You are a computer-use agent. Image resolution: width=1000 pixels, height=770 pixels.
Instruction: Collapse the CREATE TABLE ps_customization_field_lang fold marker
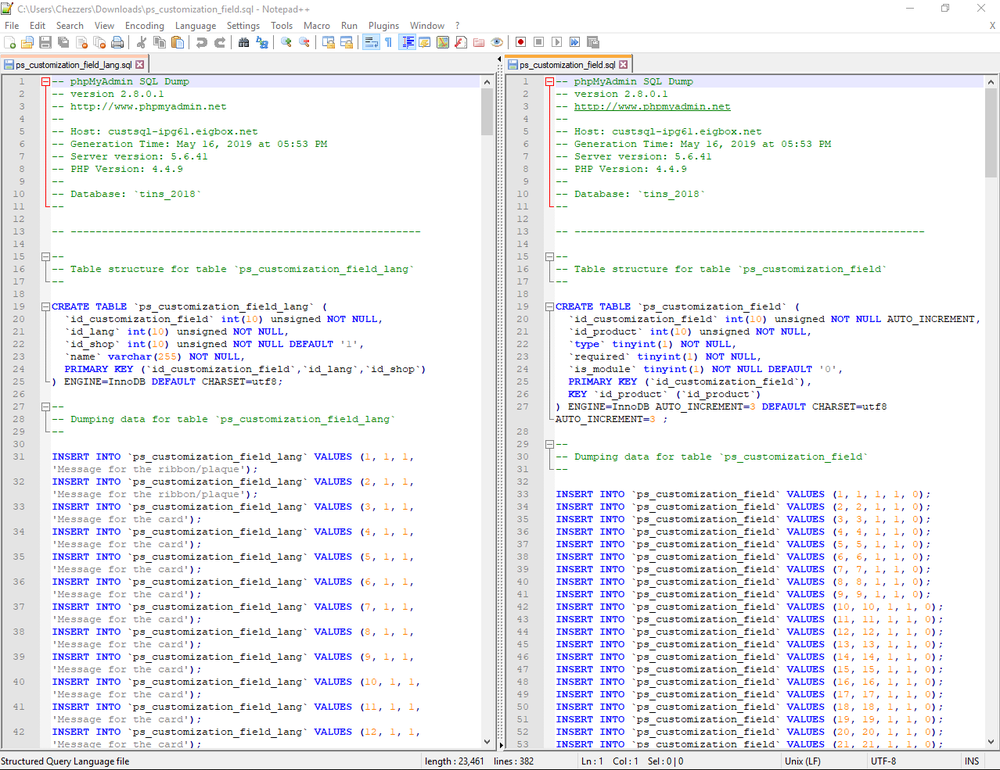[x=45, y=307]
